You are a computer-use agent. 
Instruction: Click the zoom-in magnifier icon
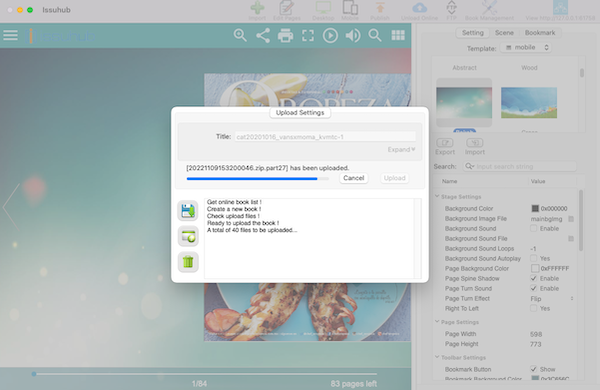pyautogui.click(x=240, y=35)
